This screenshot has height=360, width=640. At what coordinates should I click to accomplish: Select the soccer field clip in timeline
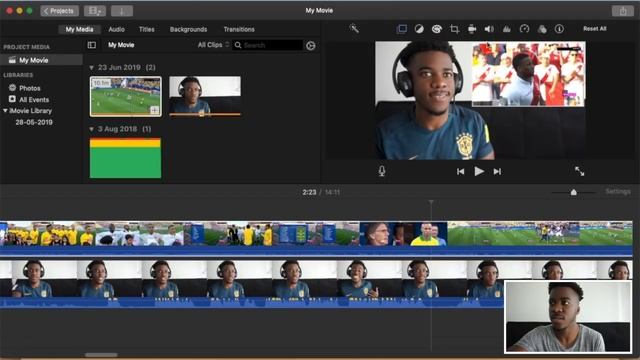[540, 233]
